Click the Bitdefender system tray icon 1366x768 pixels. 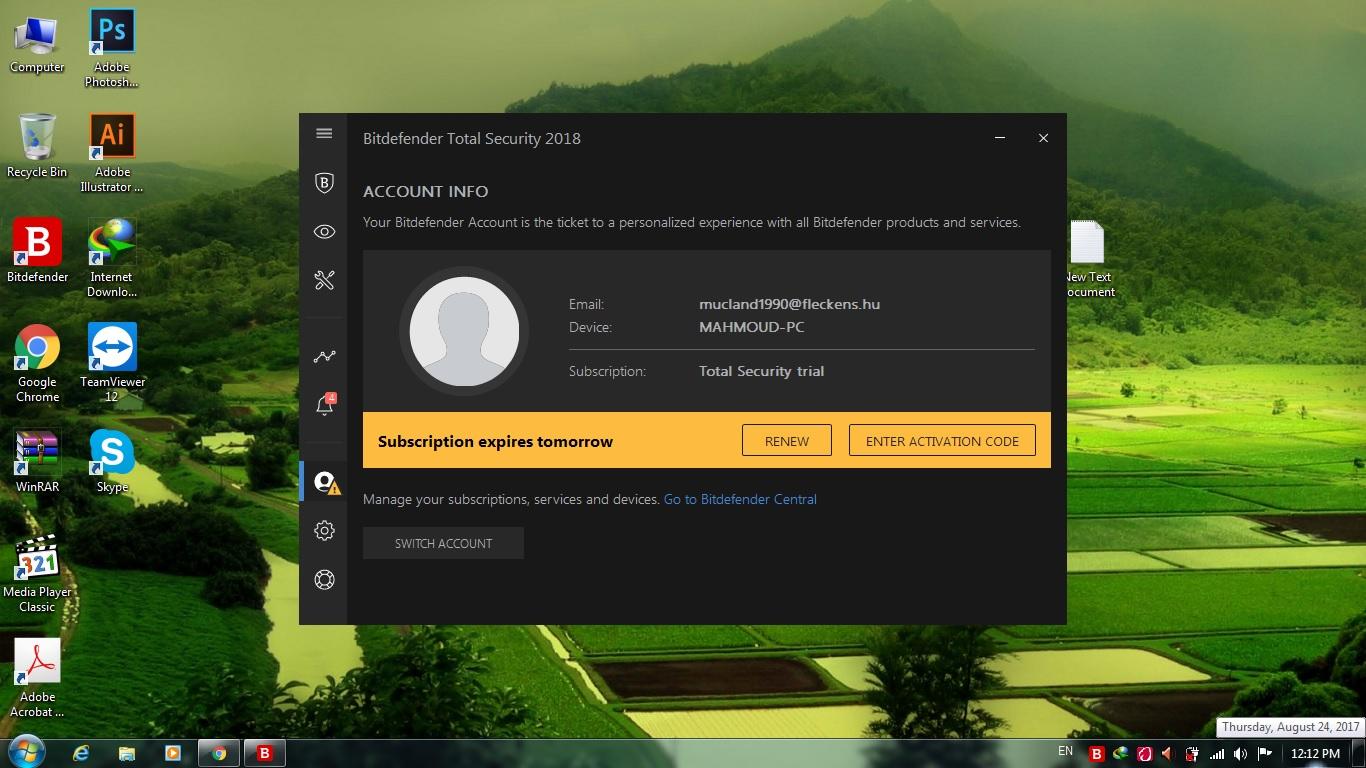(1097, 754)
